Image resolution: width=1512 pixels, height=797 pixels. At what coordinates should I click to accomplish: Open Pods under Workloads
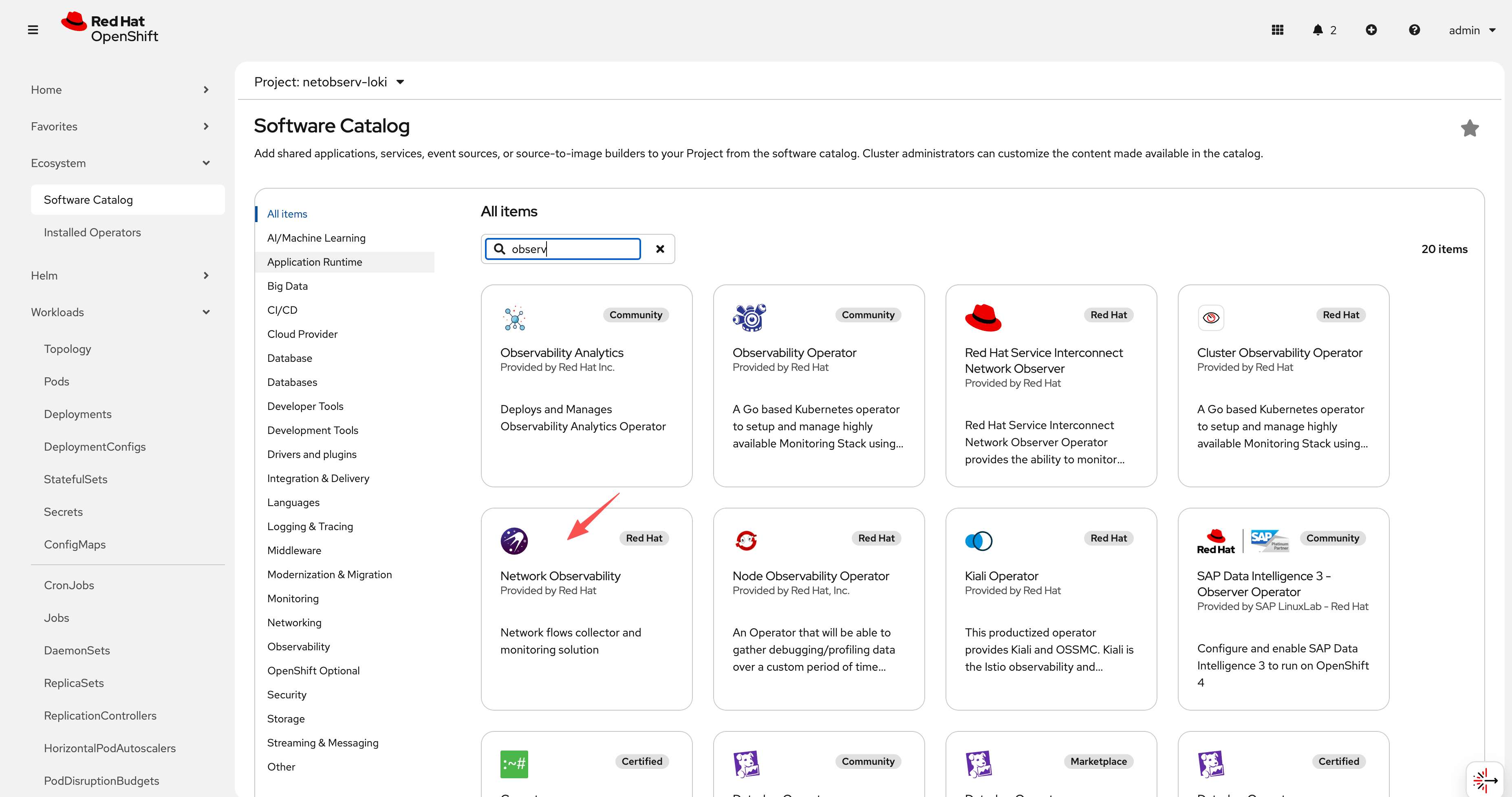click(x=56, y=381)
